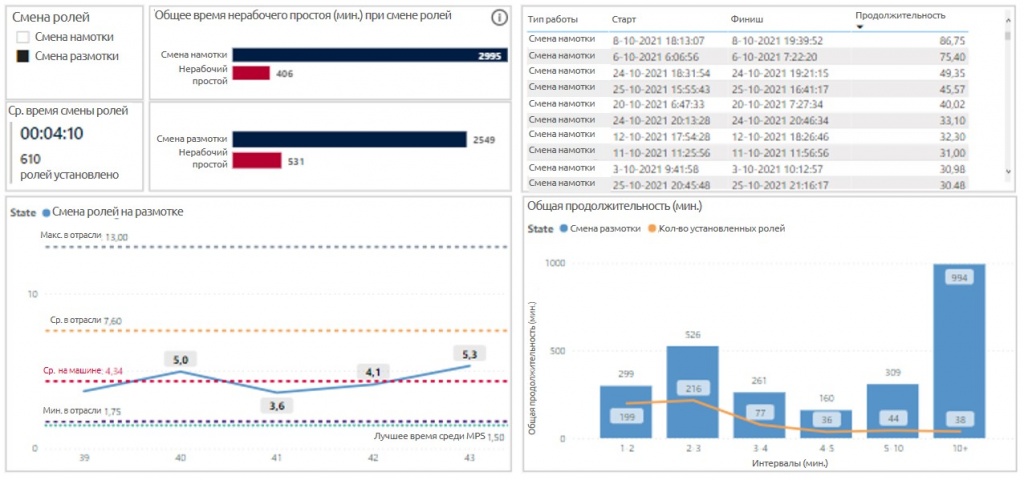
Task: Click the Ср. на машине 4,34 line label
Action: click(83, 370)
